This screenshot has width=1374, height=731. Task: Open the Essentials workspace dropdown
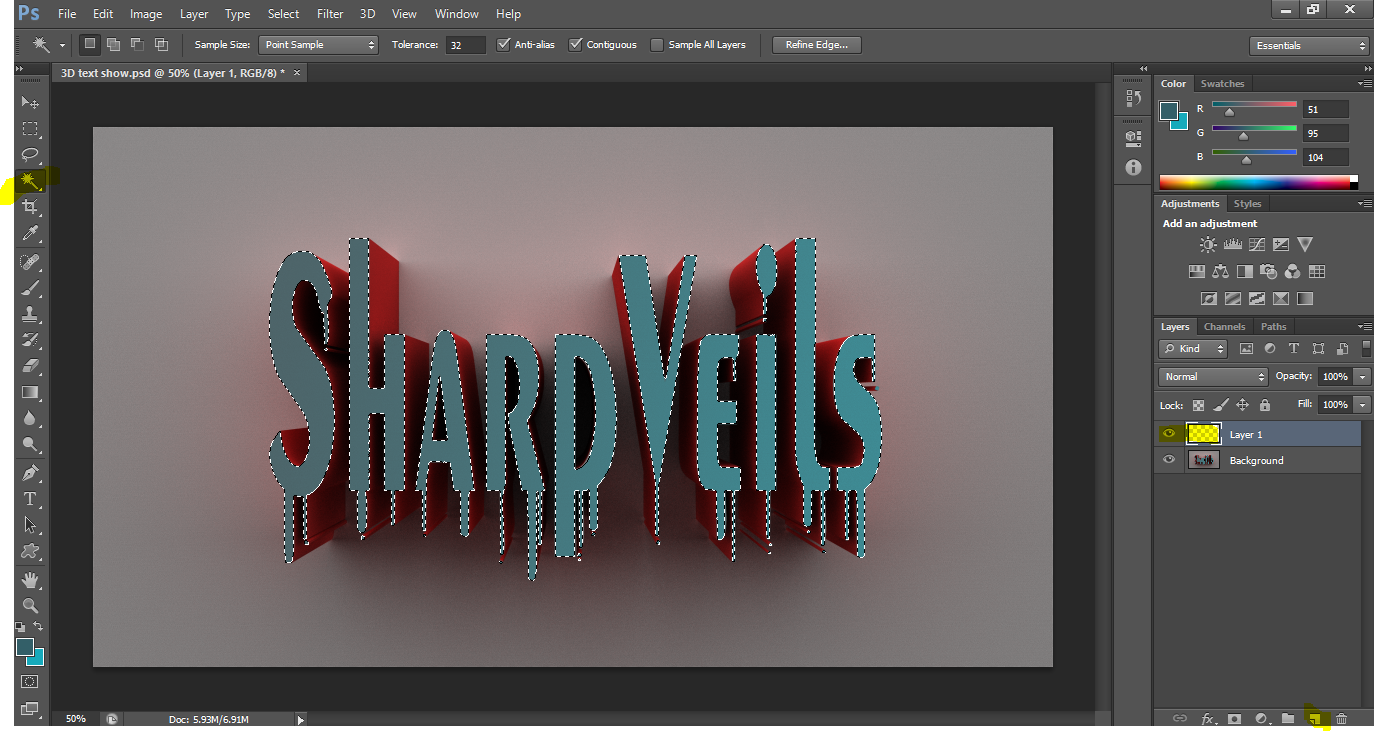[x=1309, y=45]
